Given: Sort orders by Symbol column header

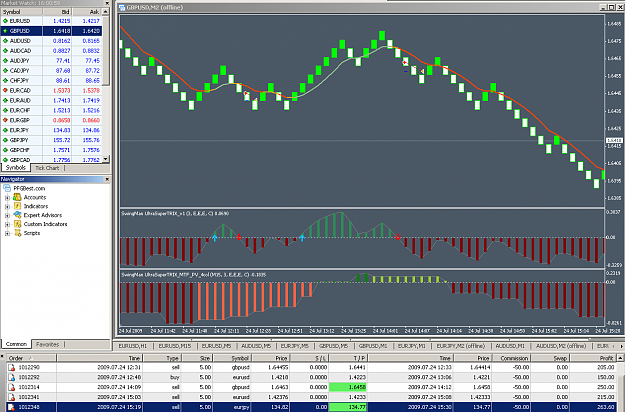Looking at the screenshot, I should (x=232, y=358).
